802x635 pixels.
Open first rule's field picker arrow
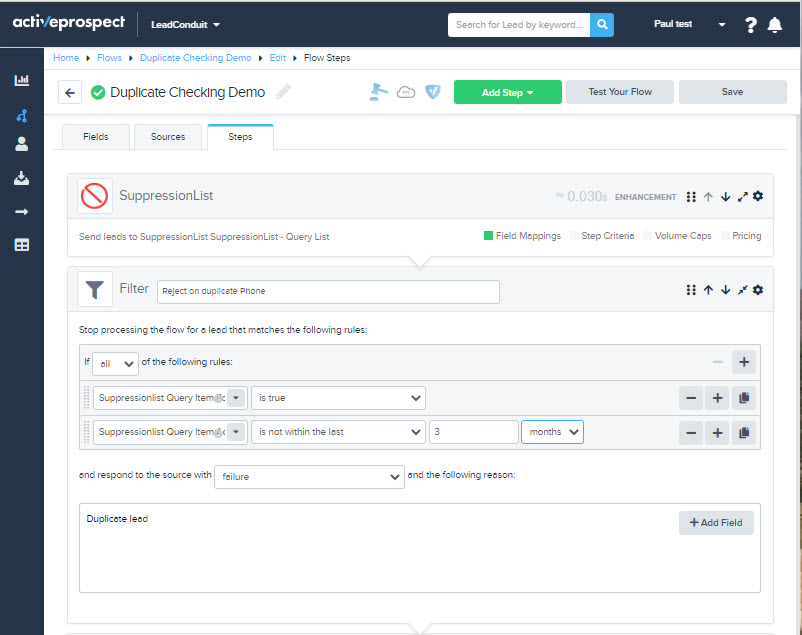tap(236, 398)
